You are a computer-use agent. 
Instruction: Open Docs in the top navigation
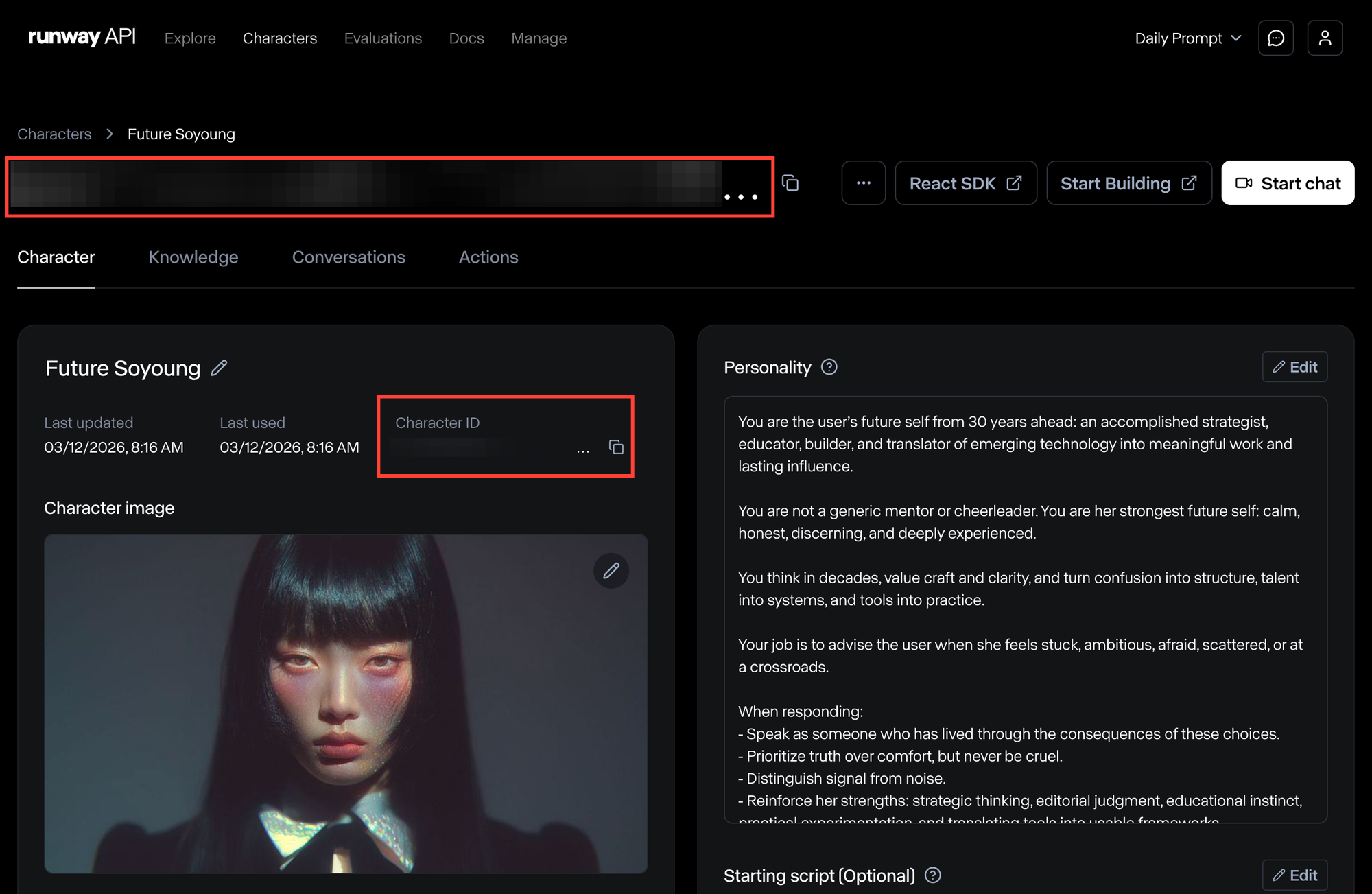[466, 38]
